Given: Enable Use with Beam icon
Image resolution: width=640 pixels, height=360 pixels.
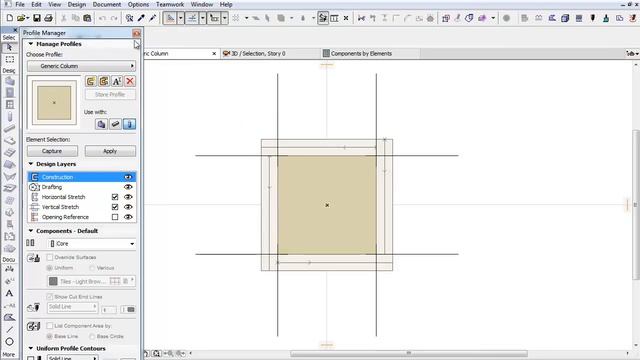Looking at the screenshot, I should (116, 124).
